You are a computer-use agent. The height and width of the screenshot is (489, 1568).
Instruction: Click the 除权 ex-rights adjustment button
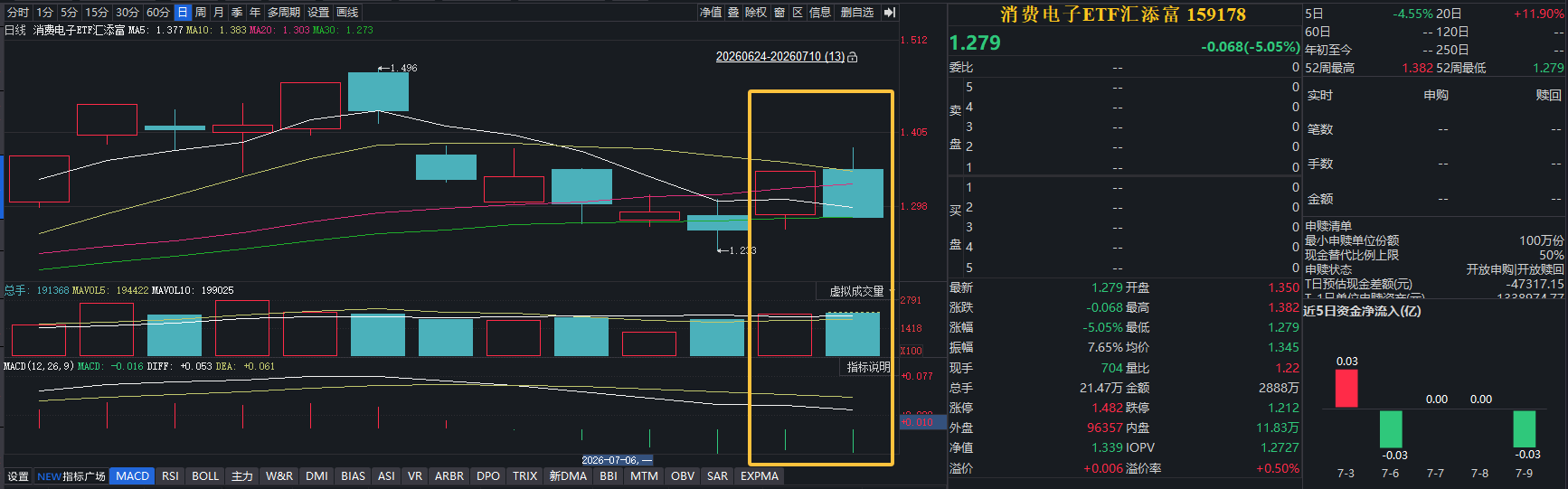pos(756,13)
